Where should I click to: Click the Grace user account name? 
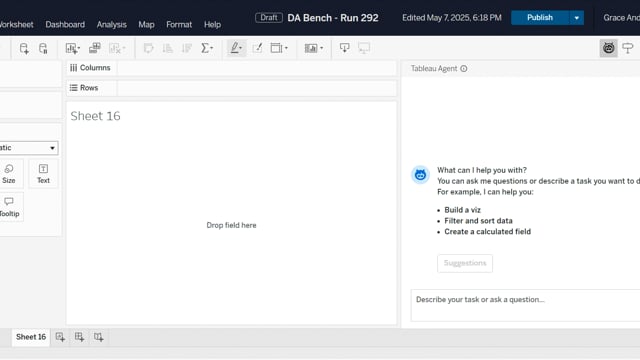tap(622, 18)
